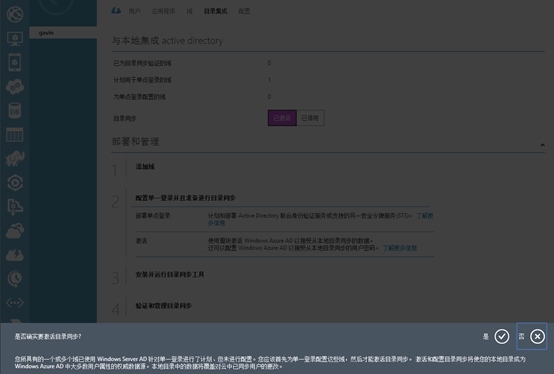The image size is (554, 374).
Task: Open Cache cloud lightning icon
Action: (x=15, y=255)
